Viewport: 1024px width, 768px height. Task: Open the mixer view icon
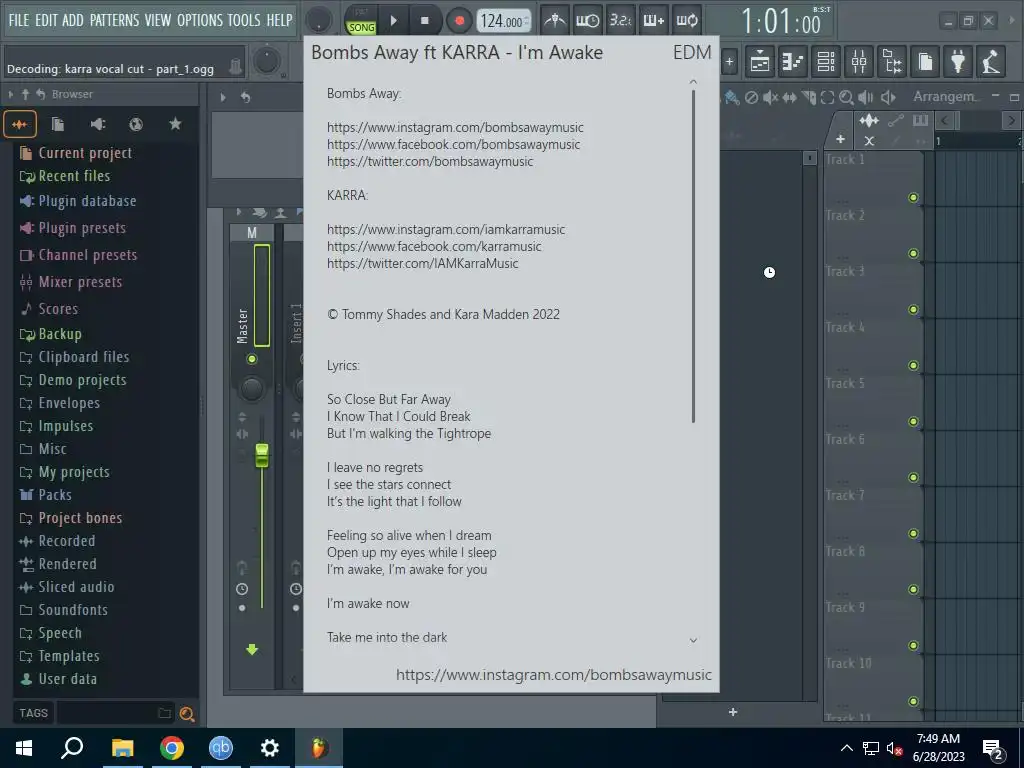[859, 62]
